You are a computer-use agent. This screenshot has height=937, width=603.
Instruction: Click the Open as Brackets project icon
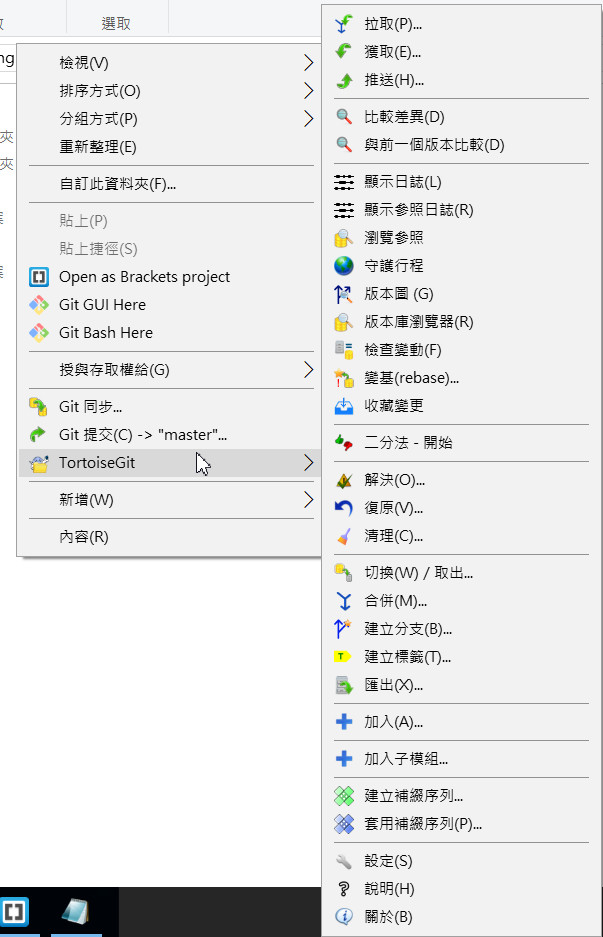point(39,277)
